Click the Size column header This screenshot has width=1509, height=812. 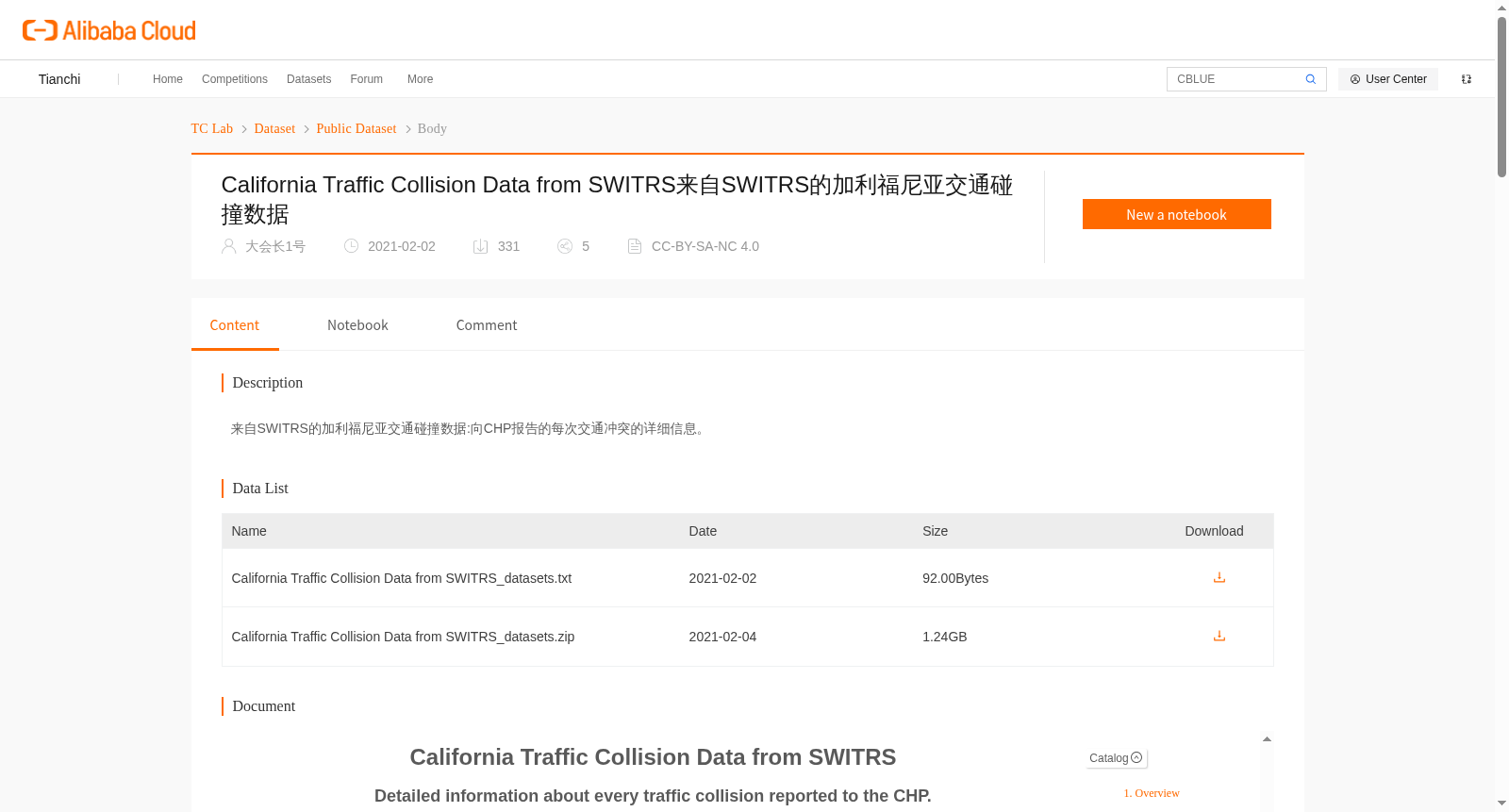click(x=936, y=531)
